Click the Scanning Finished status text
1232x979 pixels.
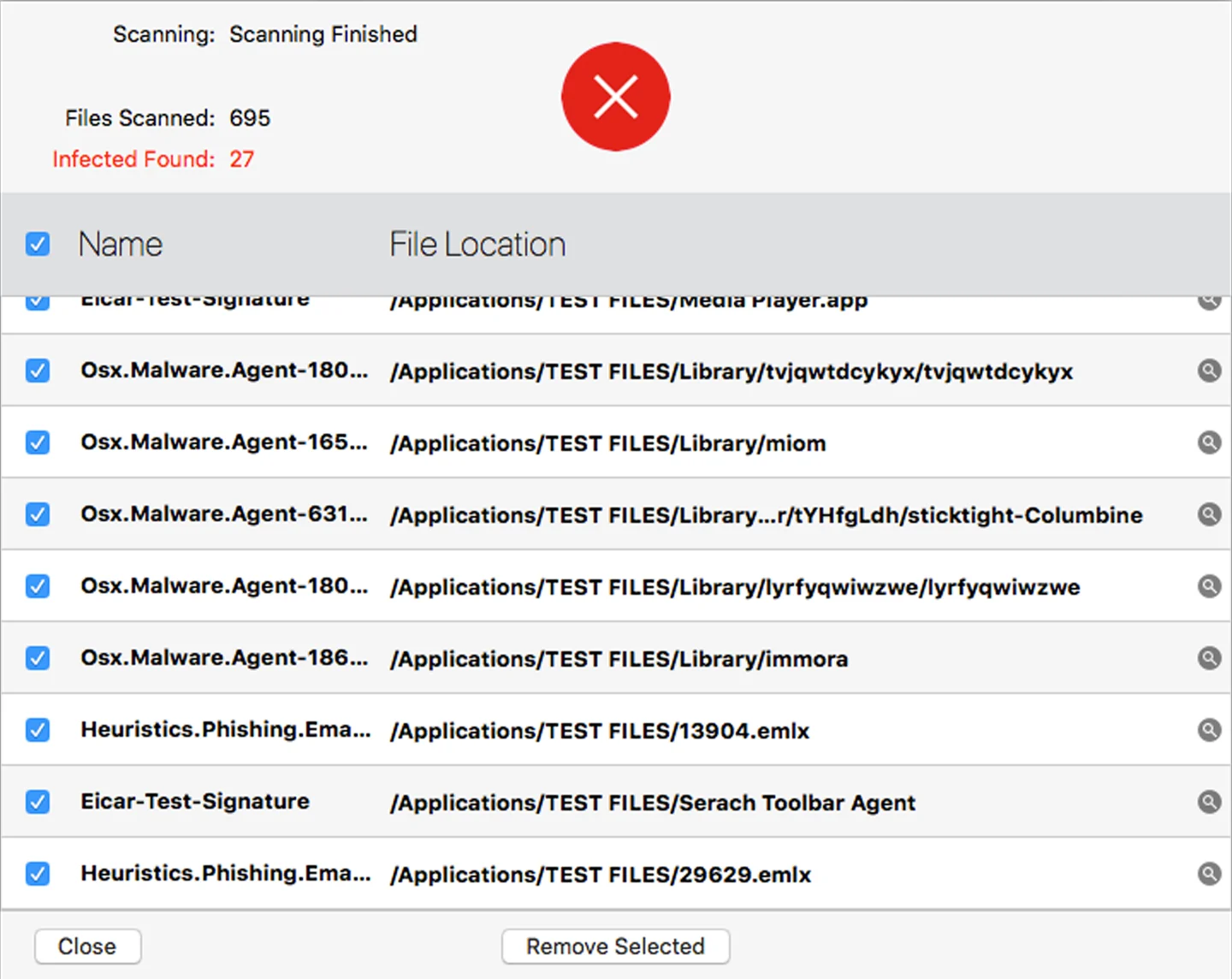coord(323,34)
